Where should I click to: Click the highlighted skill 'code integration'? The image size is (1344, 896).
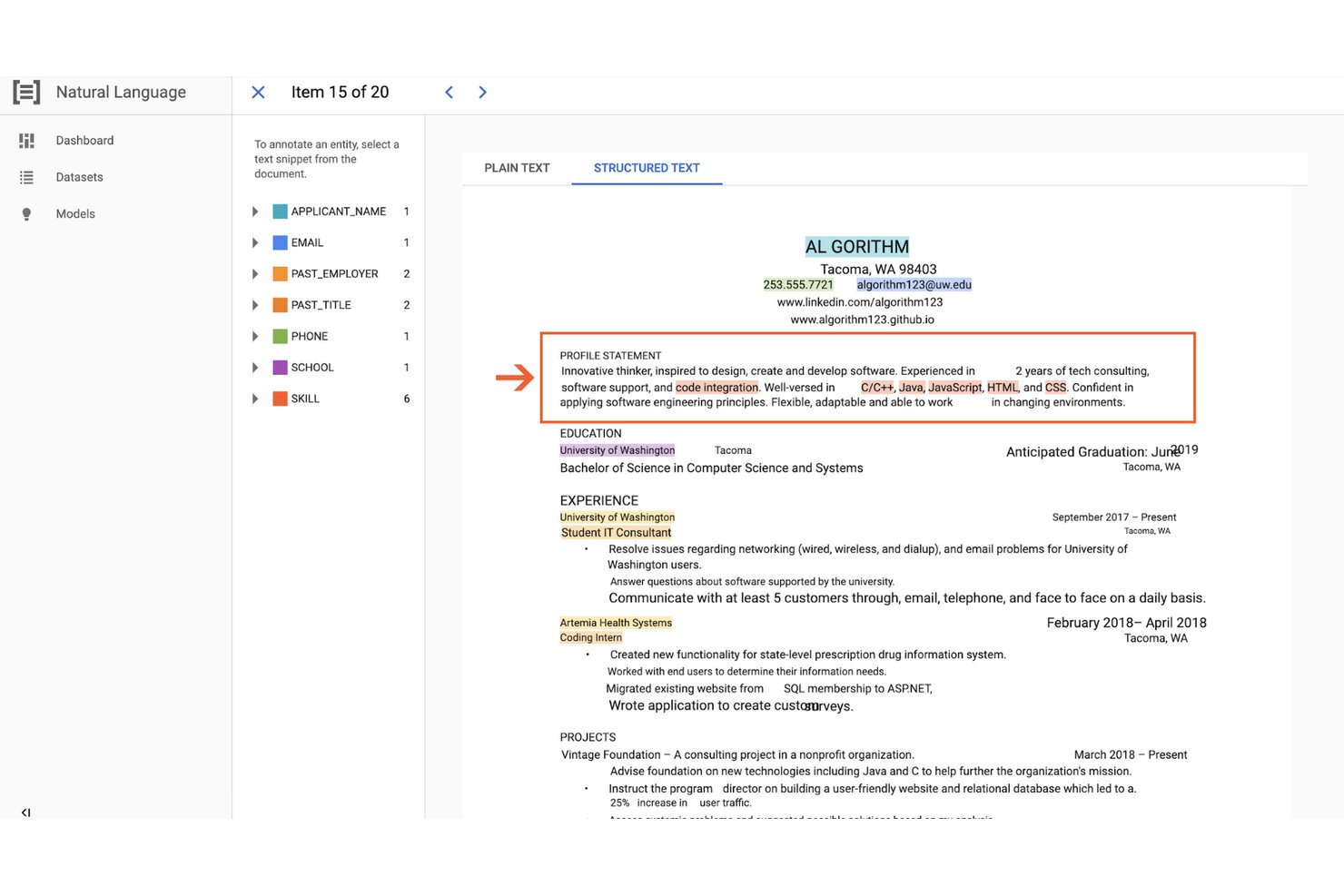click(716, 388)
